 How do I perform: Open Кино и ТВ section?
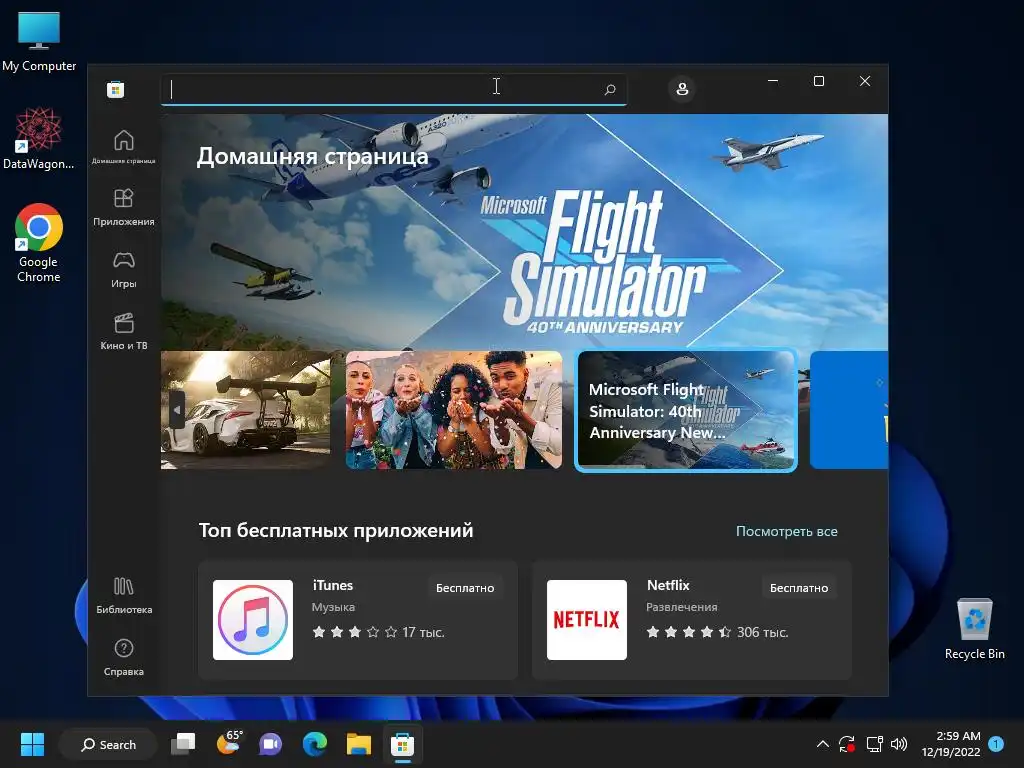coord(123,331)
